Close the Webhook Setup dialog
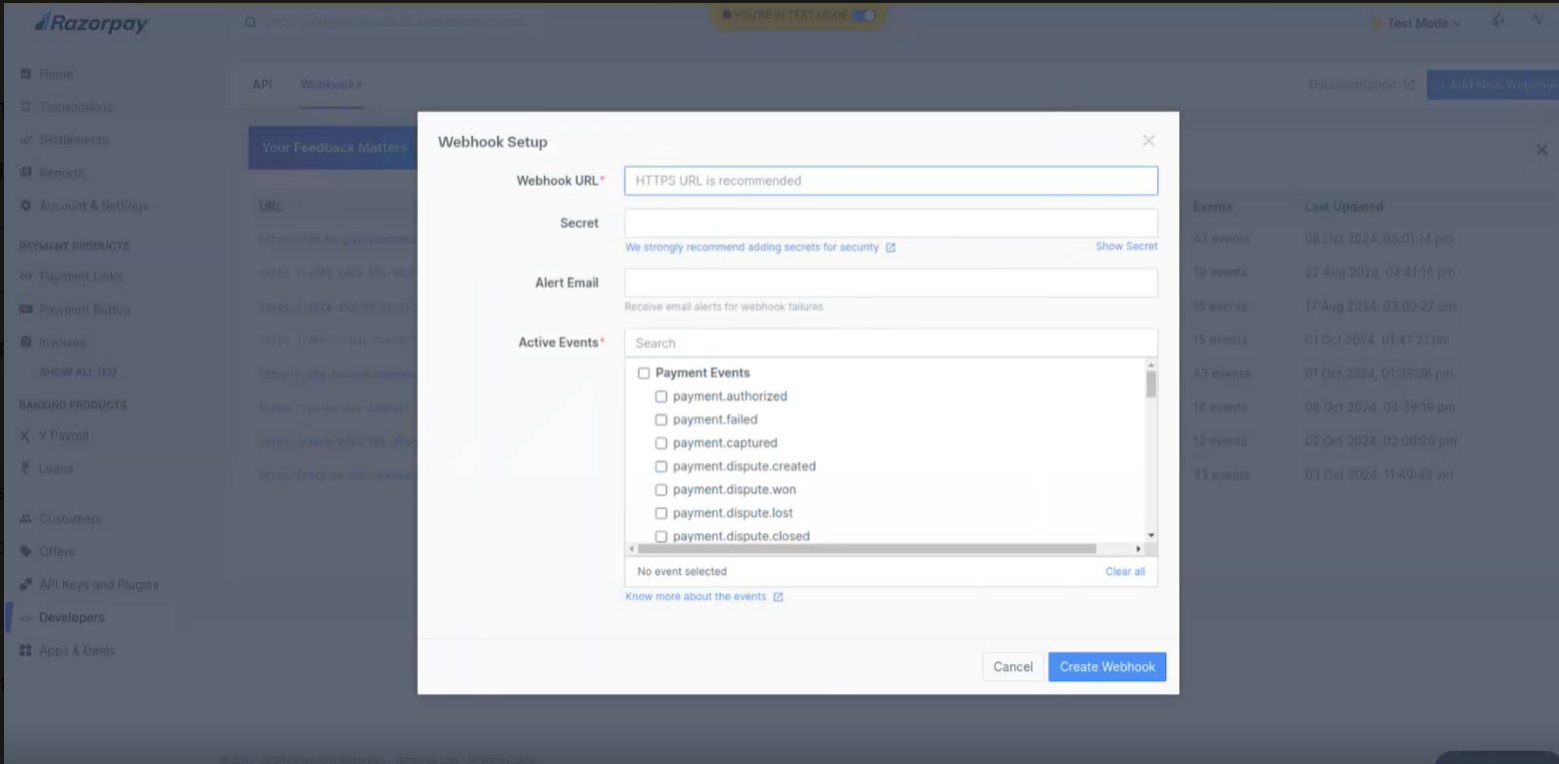 click(1148, 141)
